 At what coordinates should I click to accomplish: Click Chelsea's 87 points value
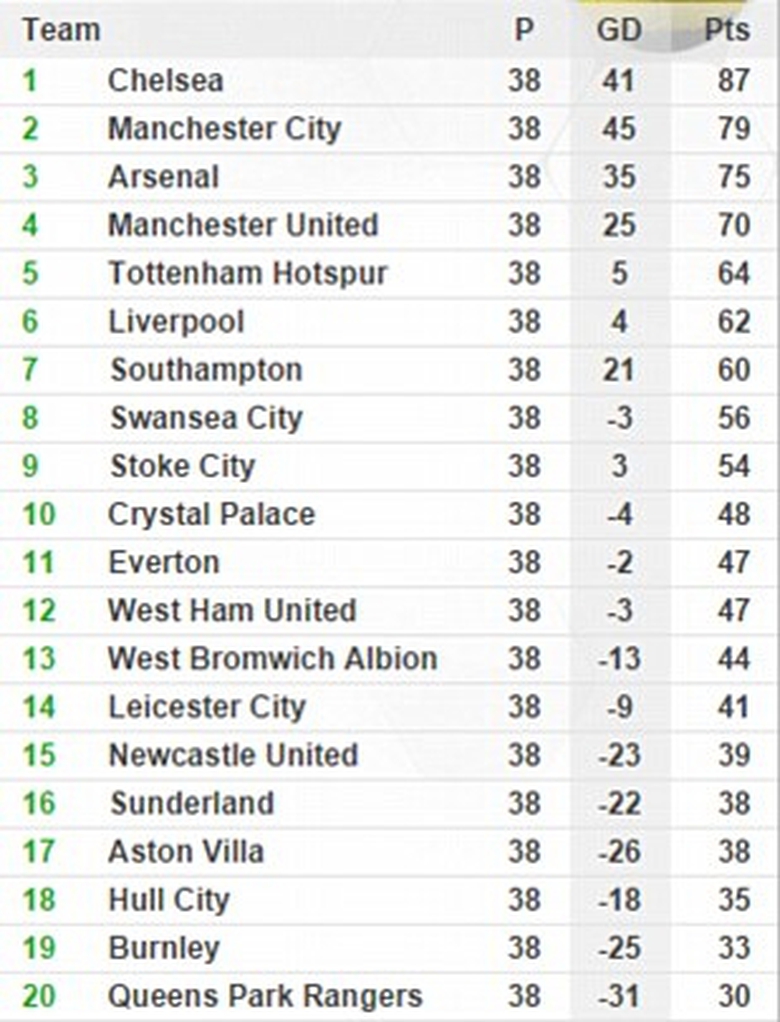click(733, 81)
